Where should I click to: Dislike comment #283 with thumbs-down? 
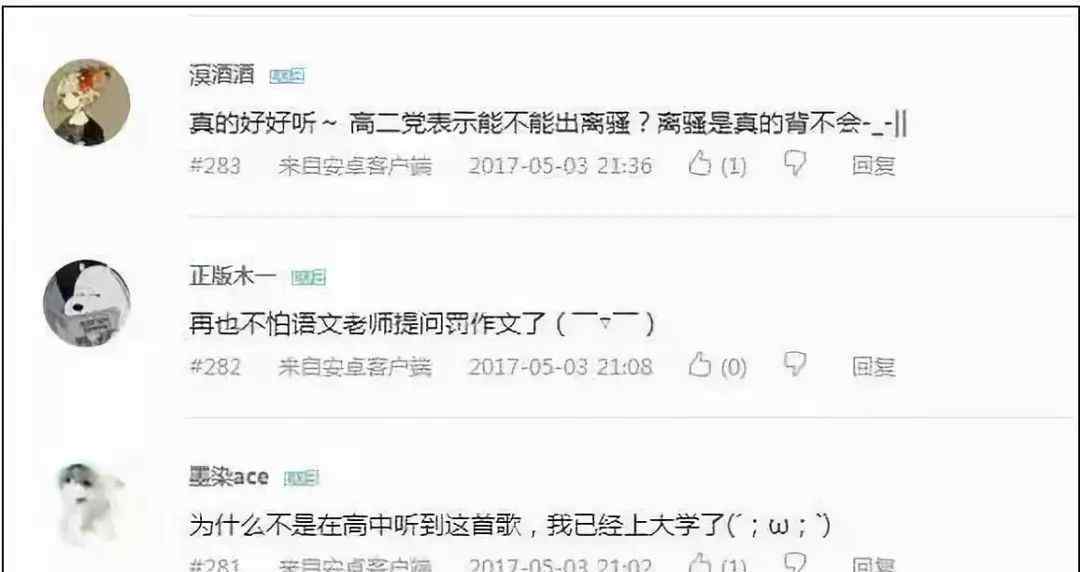pos(795,165)
